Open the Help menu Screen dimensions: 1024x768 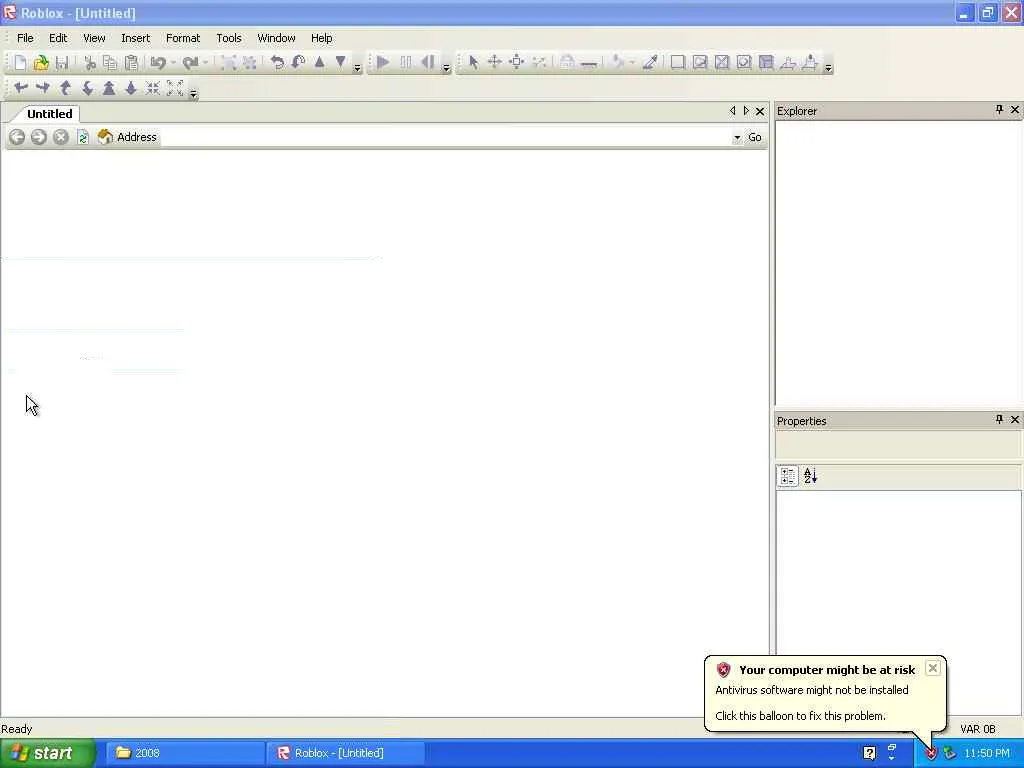click(x=321, y=38)
